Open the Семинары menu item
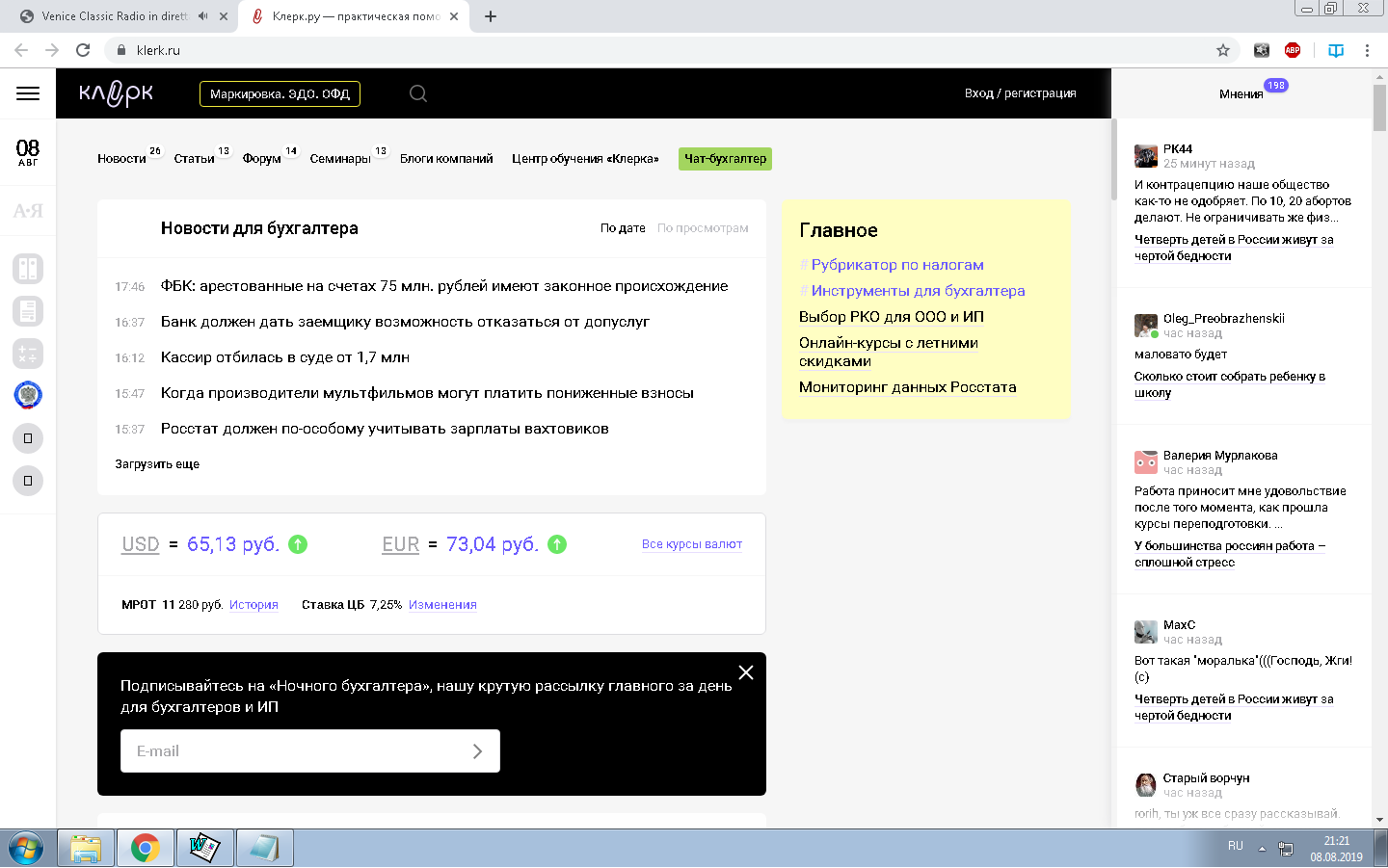Image resolution: width=1388 pixels, height=868 pixels. (340, 159)
